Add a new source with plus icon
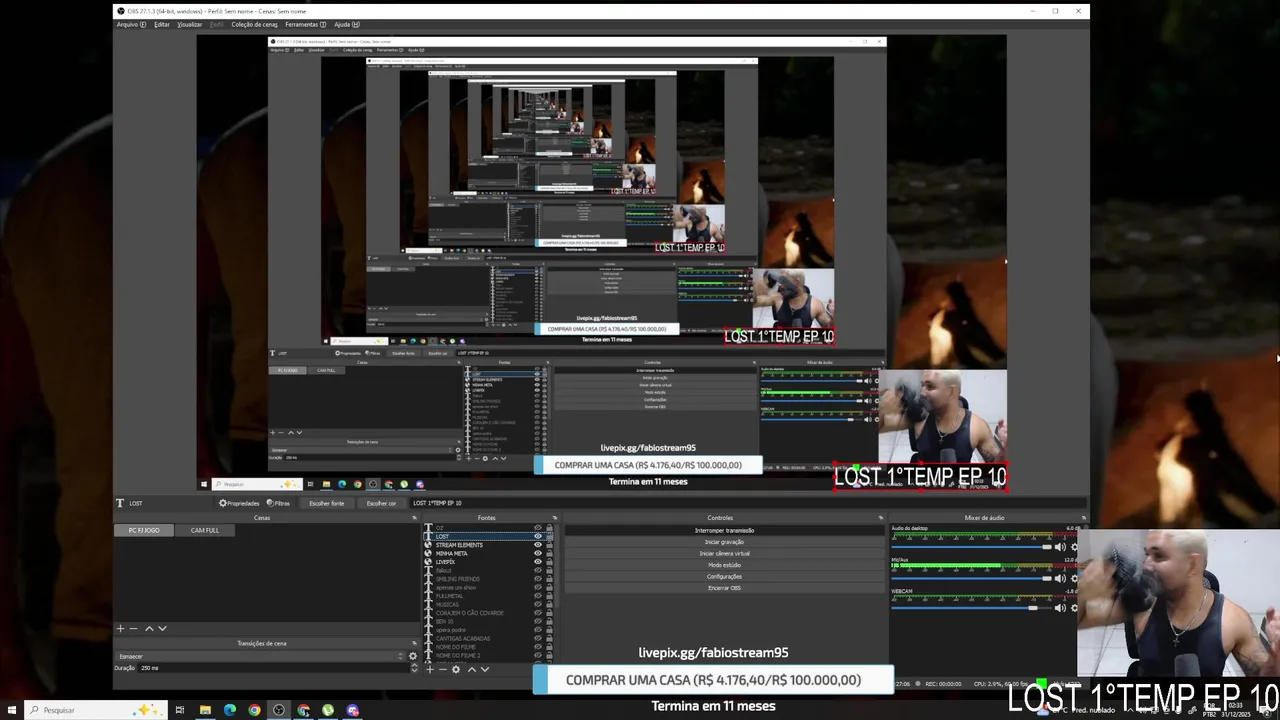 (430, 669)
